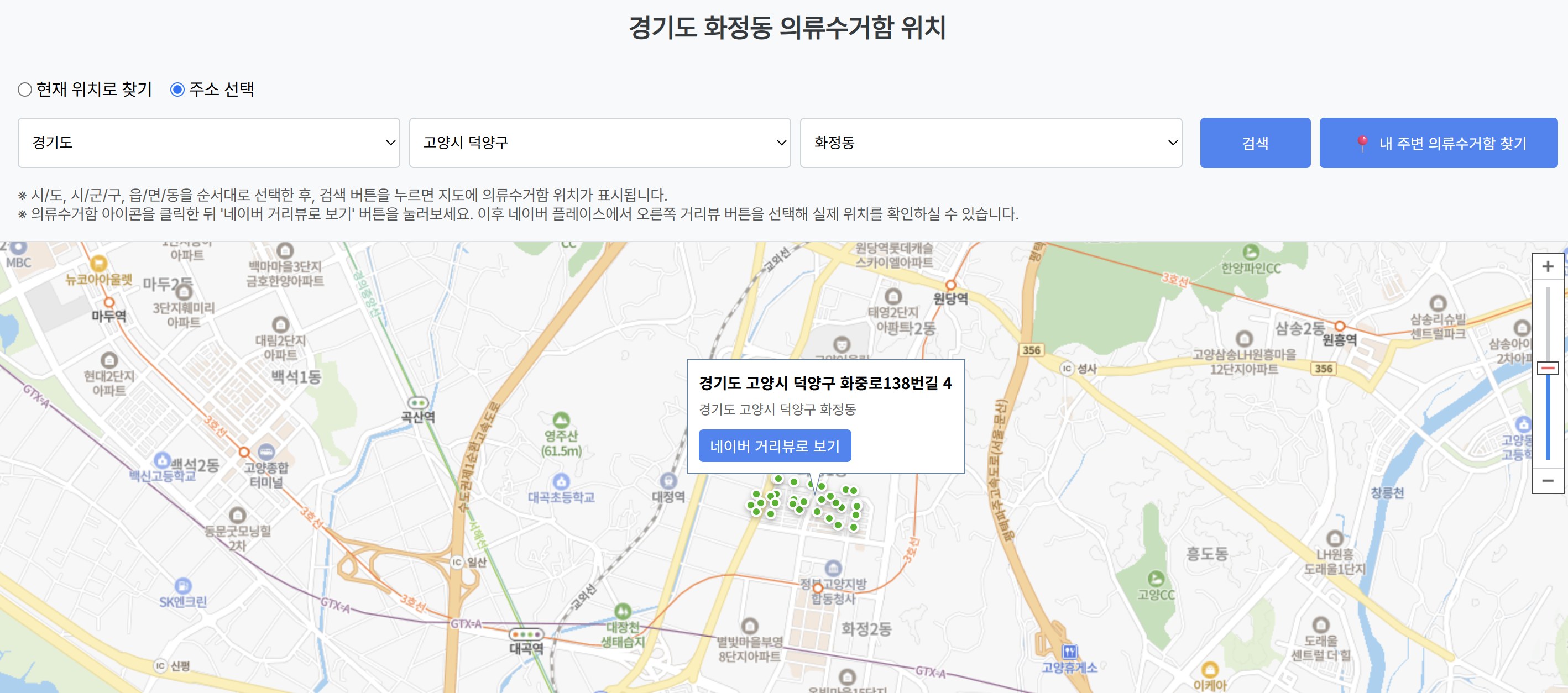Click the 원당역 station marker
Viewport: 1568px width, 693px height.
click(x=950, y=285)
